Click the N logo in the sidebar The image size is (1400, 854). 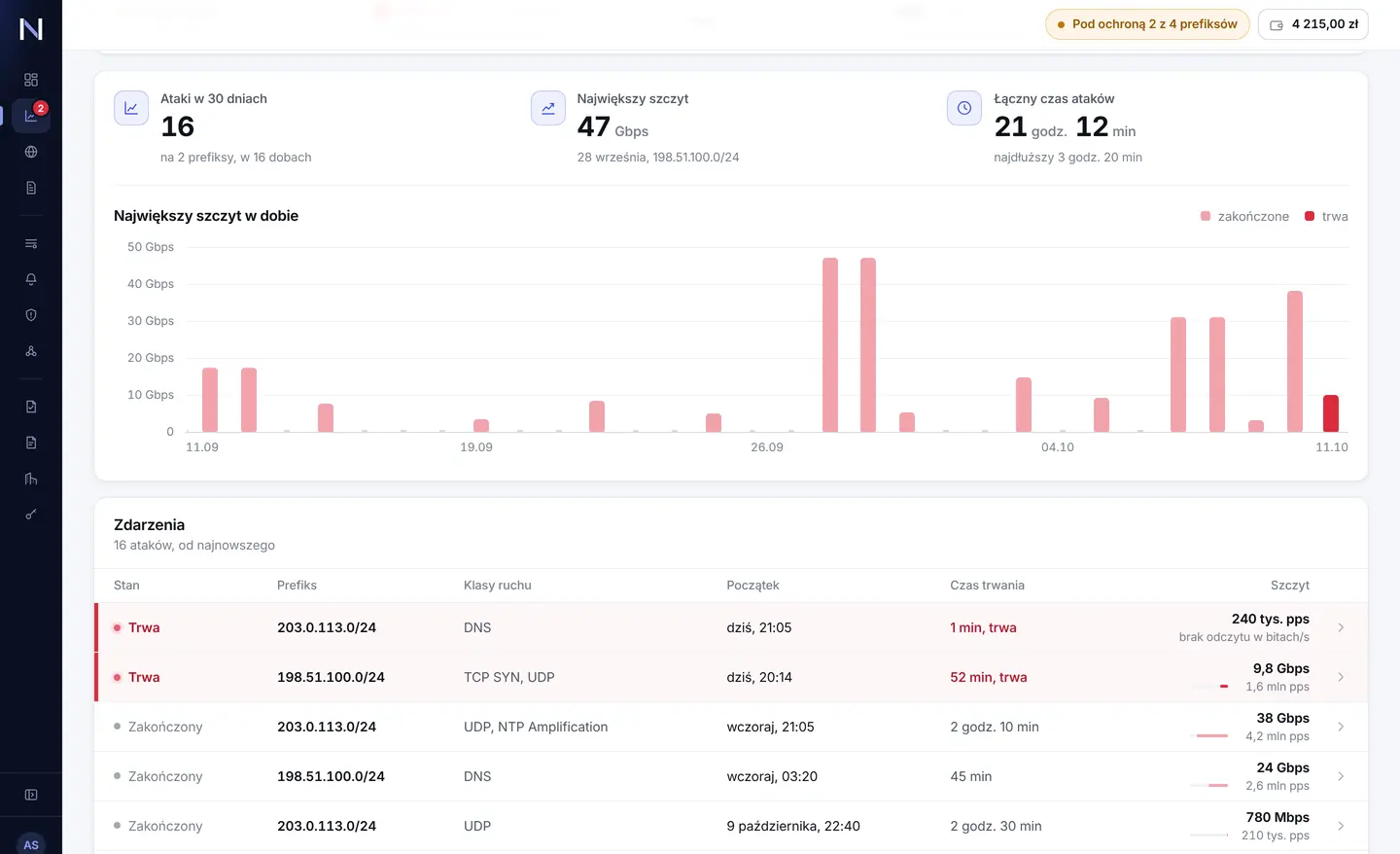(x=31, y=29)
